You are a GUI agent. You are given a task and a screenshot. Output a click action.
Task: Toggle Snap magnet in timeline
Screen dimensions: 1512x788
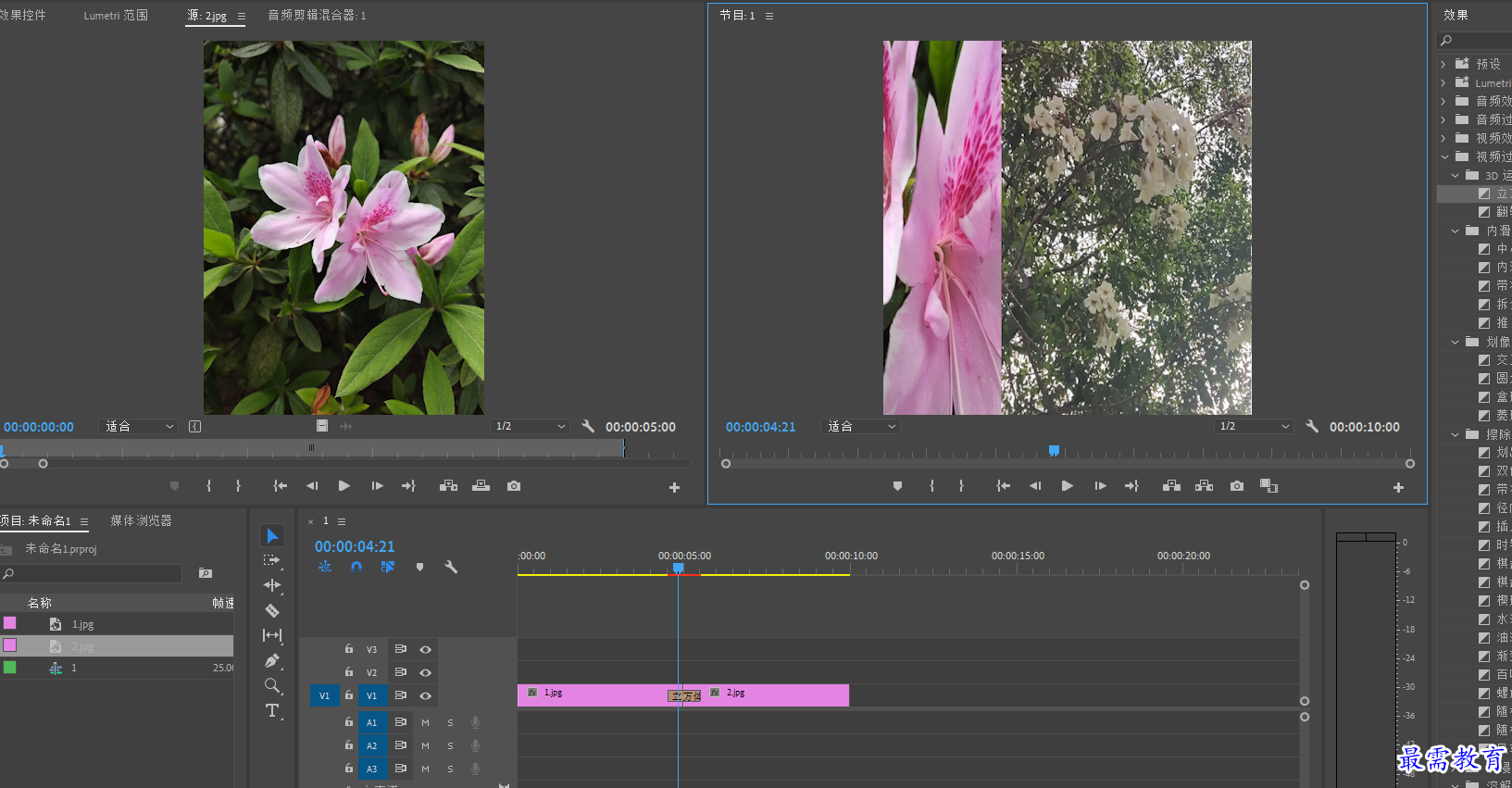click(356, 567)
